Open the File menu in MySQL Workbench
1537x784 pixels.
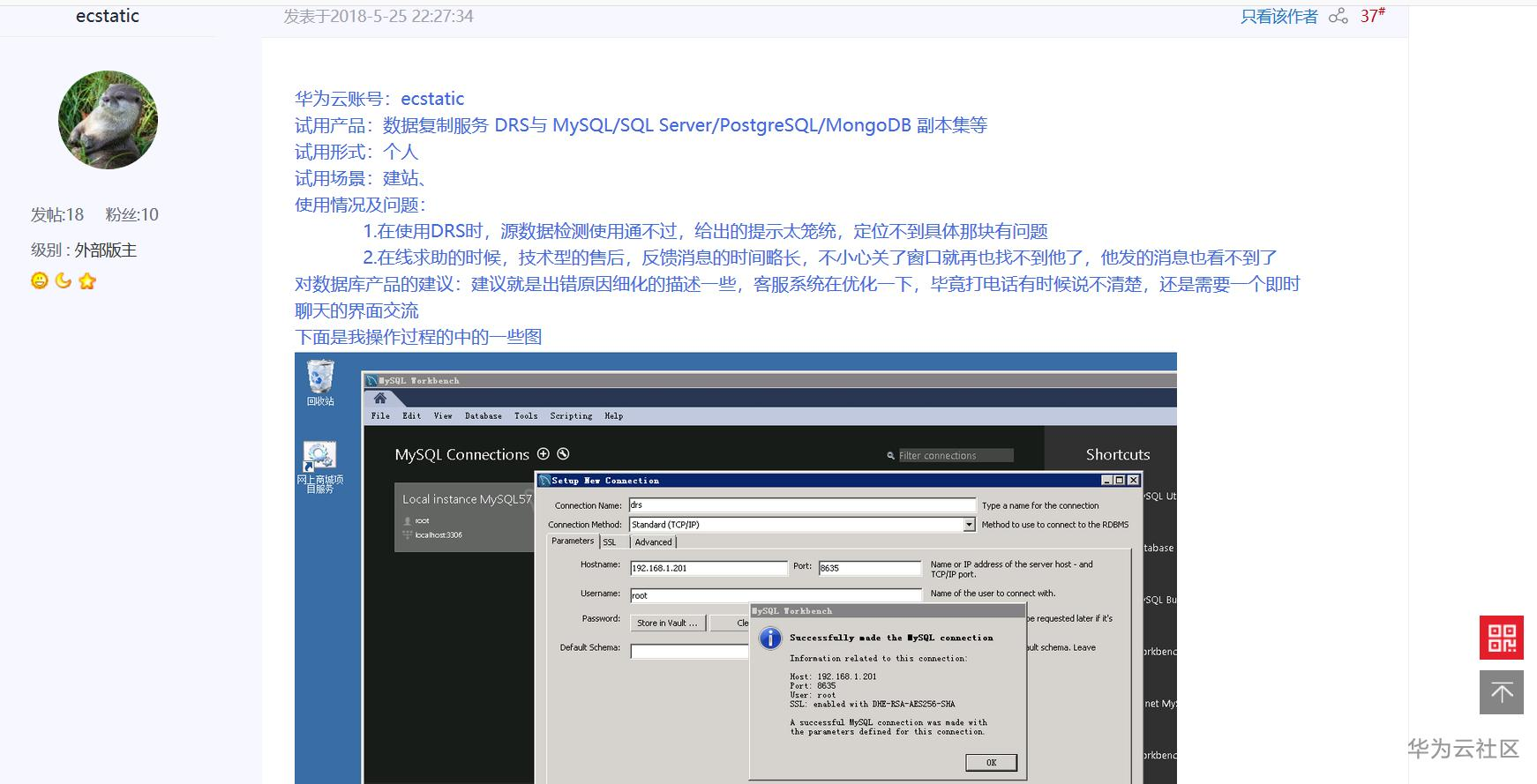[380, 416]
